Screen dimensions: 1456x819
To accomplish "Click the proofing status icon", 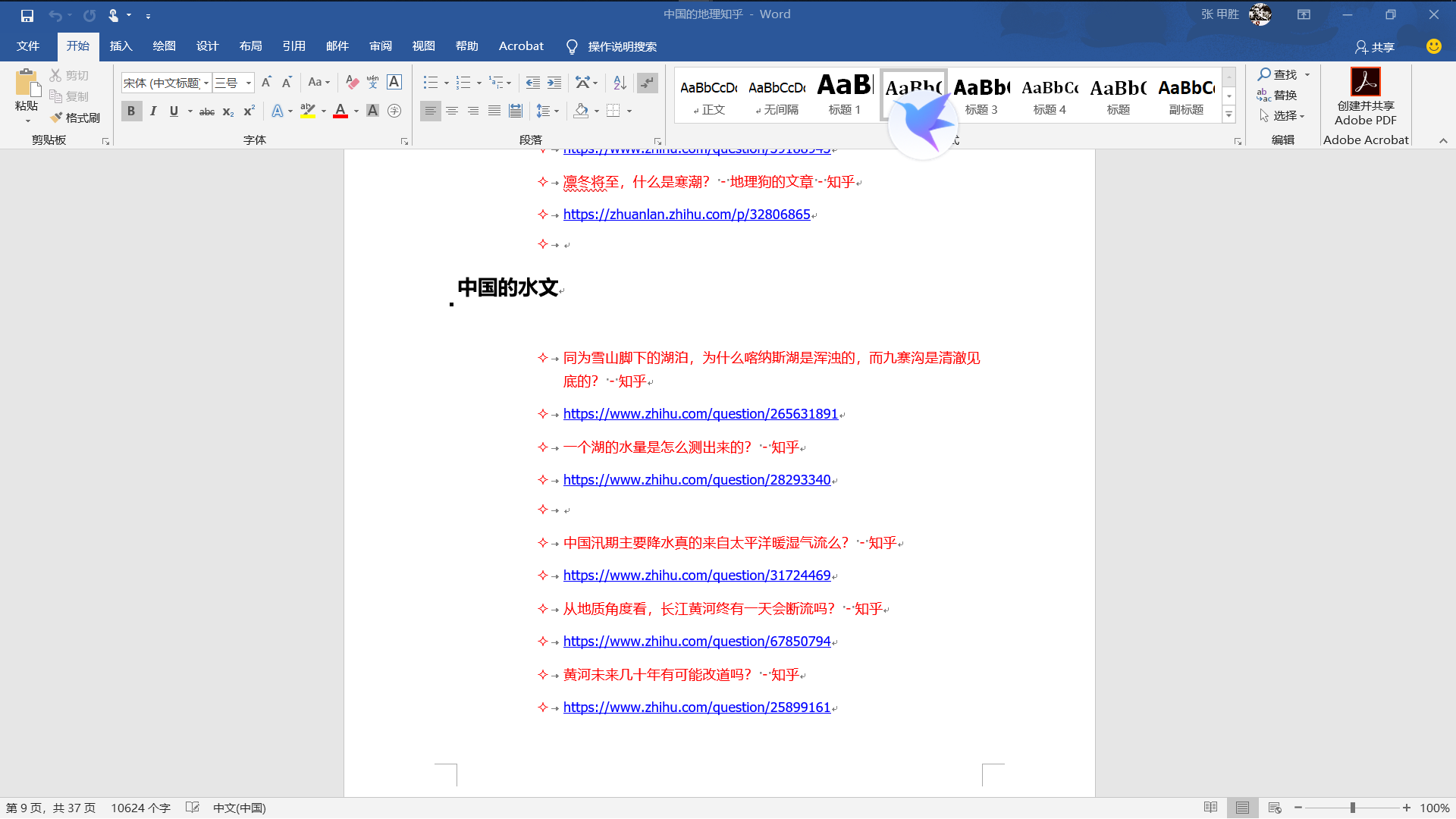I will coord(193,808).
